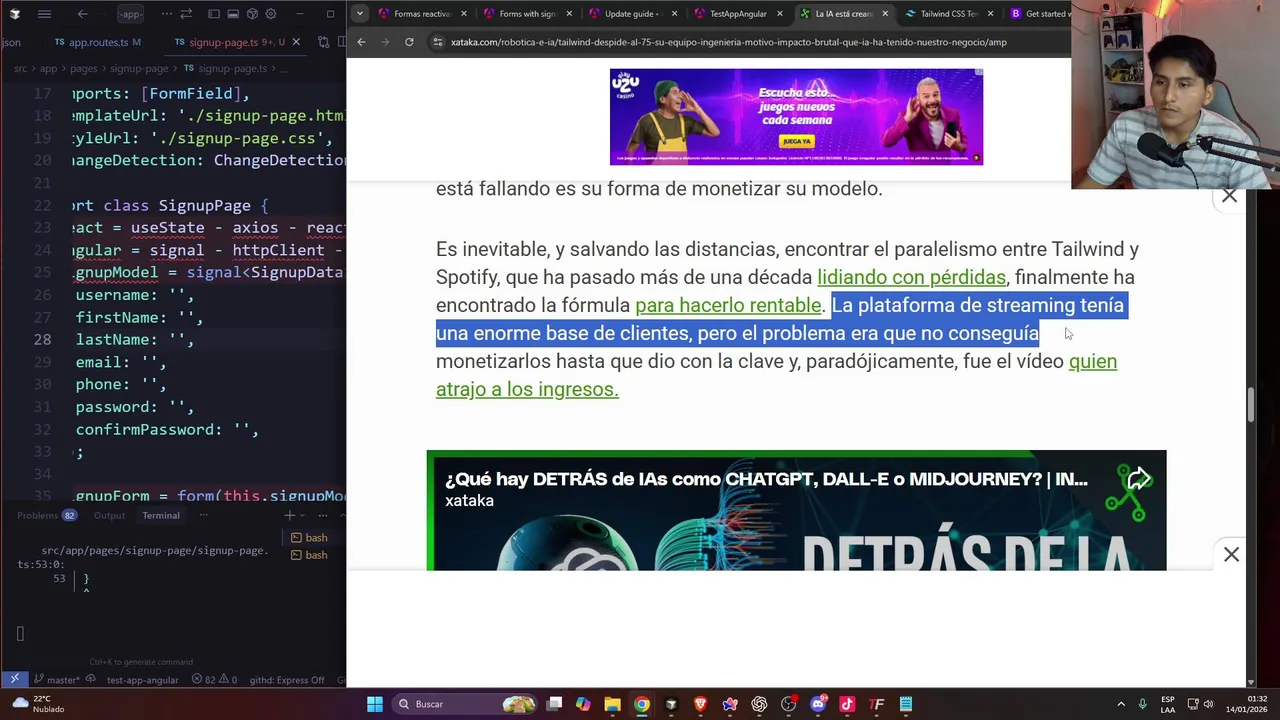
Task: Open the Cursor app menu hamburger icon
Action: click(44, 14)
